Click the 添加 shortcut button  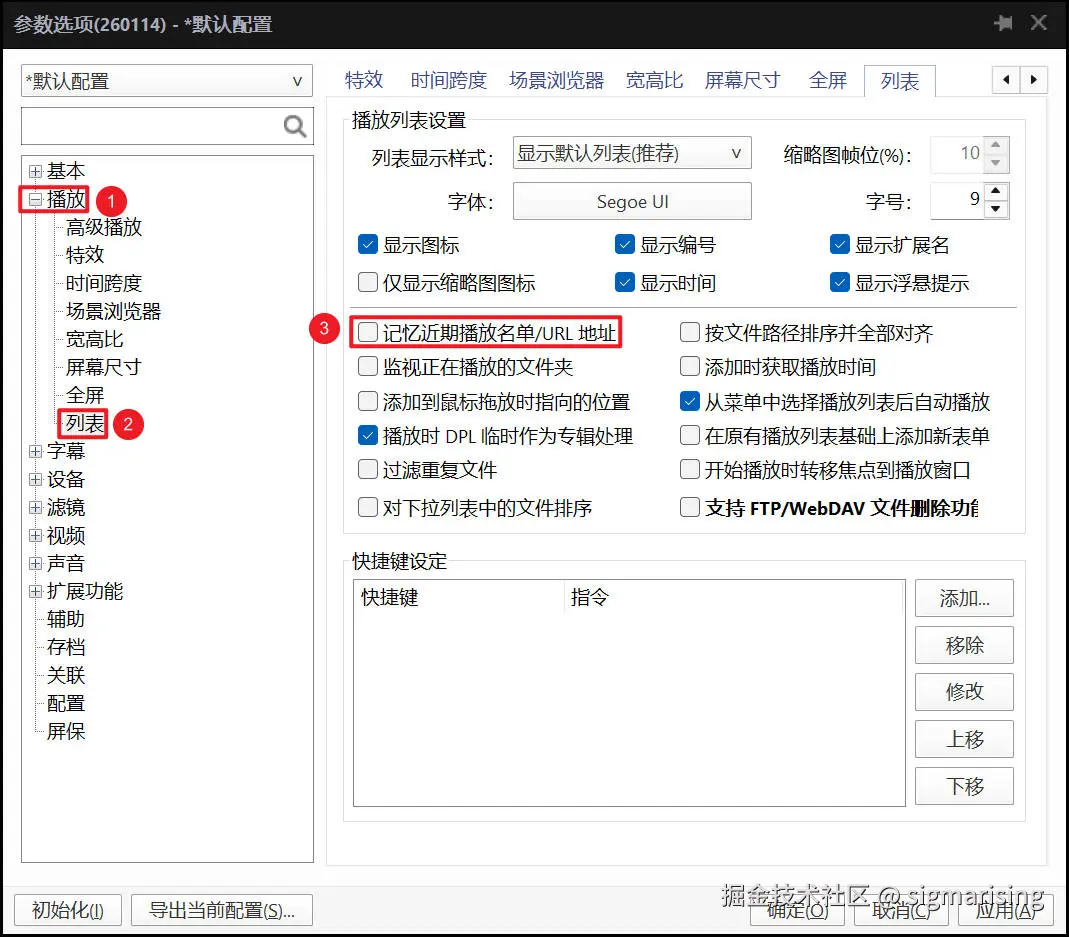963,597
